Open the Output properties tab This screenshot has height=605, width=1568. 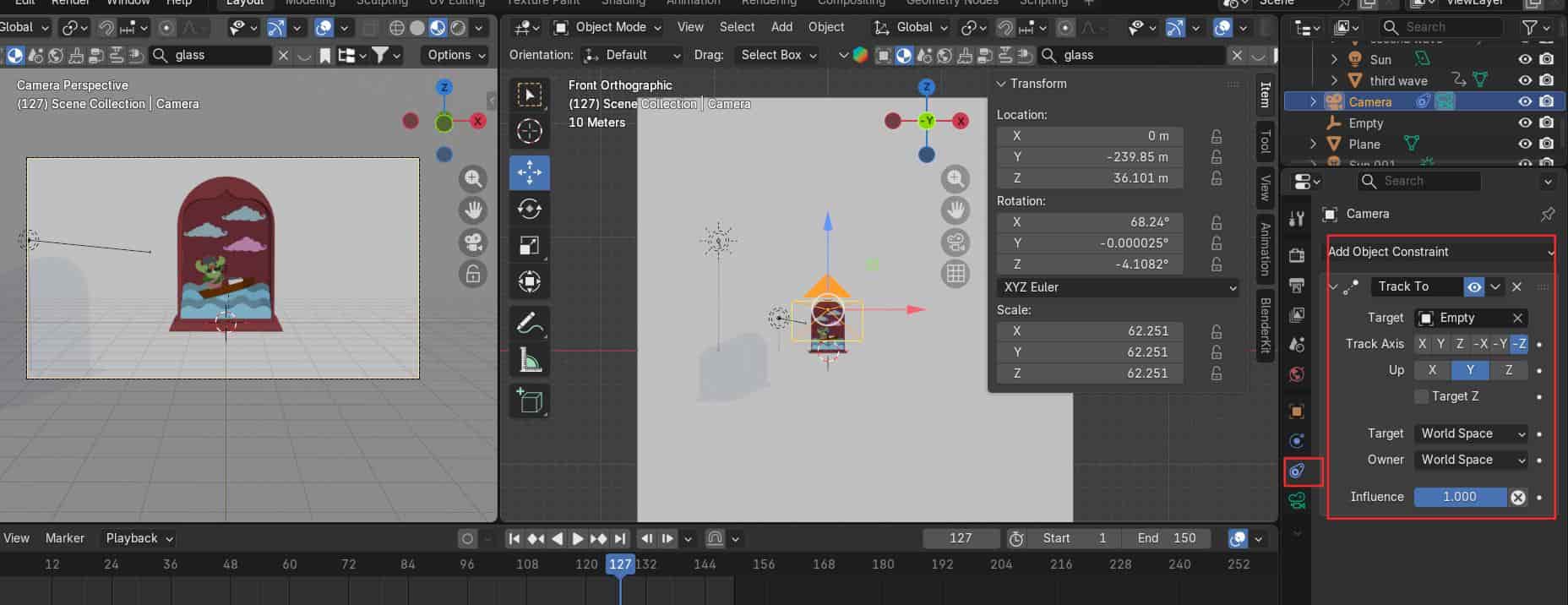coord(1297,285)
